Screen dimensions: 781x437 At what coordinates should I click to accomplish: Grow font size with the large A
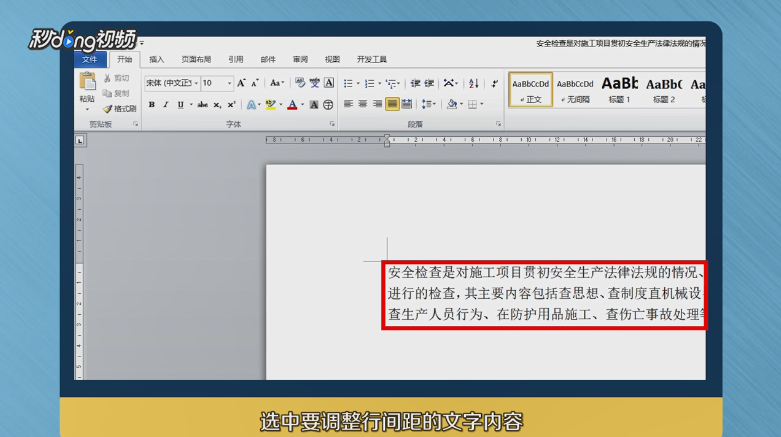pyautogui.click(x=241, y=83)
